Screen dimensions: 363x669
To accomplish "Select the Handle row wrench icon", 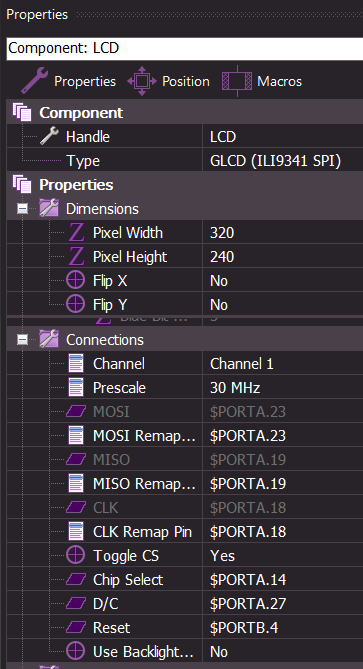I will (x=49, y=137).
